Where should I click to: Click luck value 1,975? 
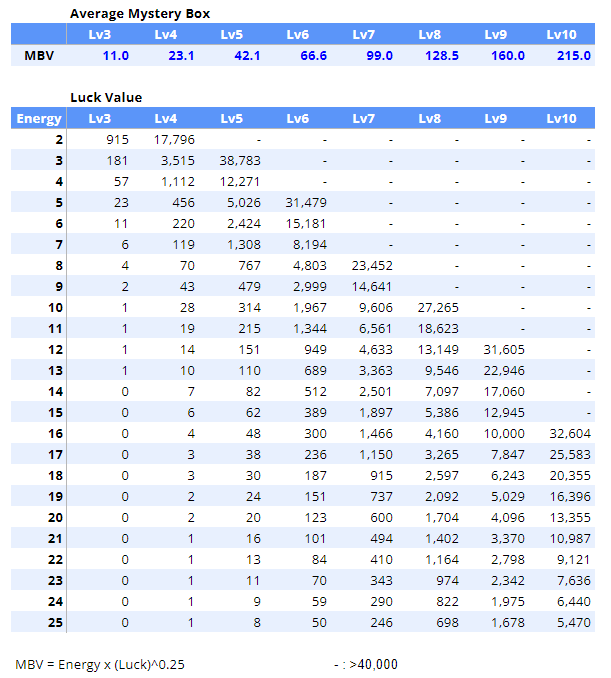click(x=508, y=601)
